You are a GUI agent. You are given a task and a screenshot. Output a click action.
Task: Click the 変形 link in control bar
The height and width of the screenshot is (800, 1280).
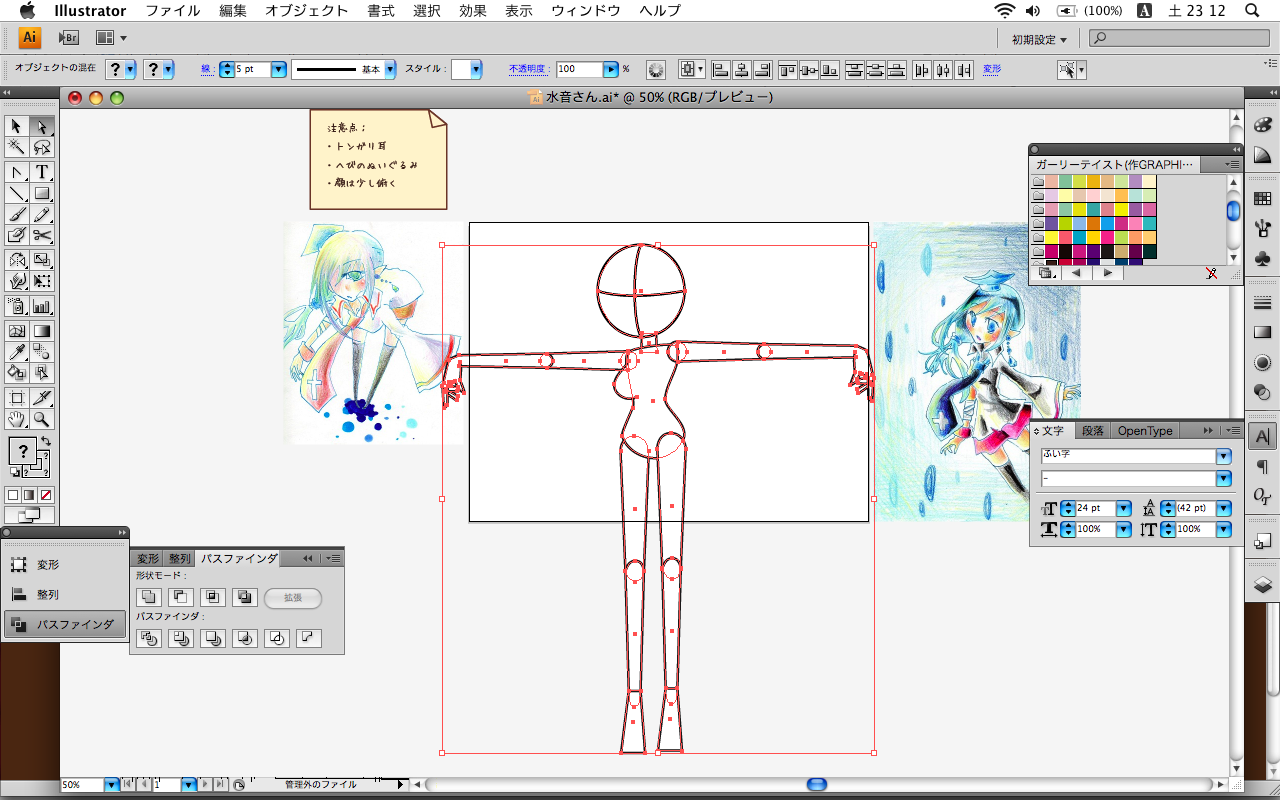click(992, 69)
